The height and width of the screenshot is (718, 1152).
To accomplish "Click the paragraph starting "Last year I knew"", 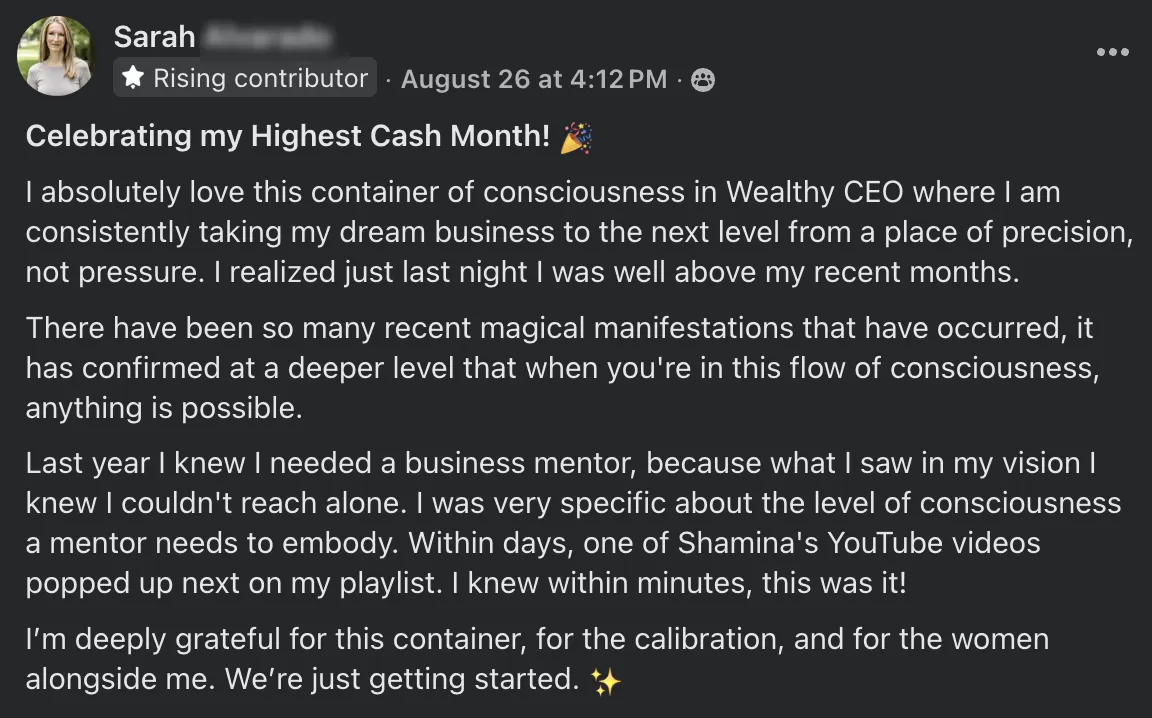I will (570, 503).
